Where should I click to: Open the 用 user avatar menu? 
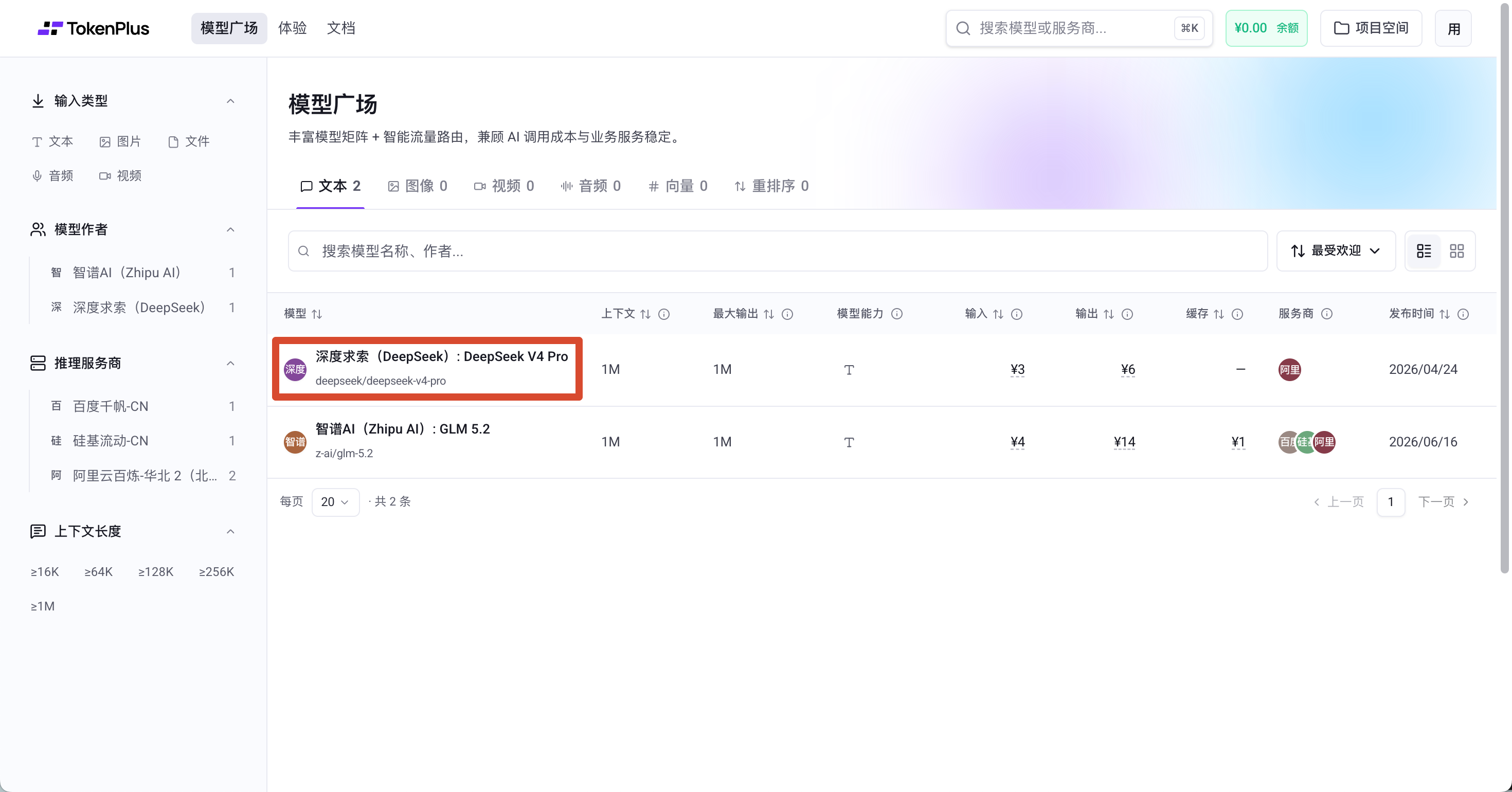[1453, 28]
